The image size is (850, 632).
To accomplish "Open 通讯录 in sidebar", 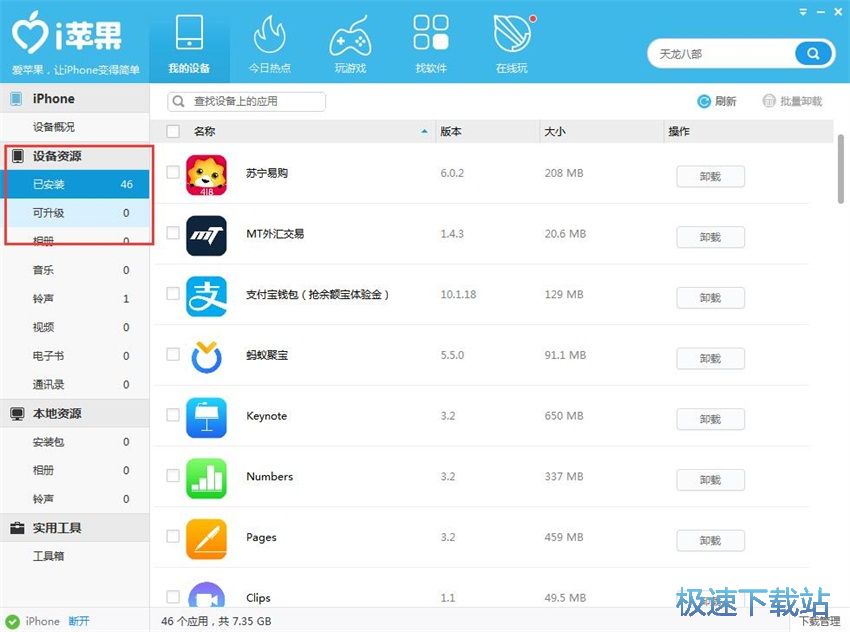I will coord(75,385).
